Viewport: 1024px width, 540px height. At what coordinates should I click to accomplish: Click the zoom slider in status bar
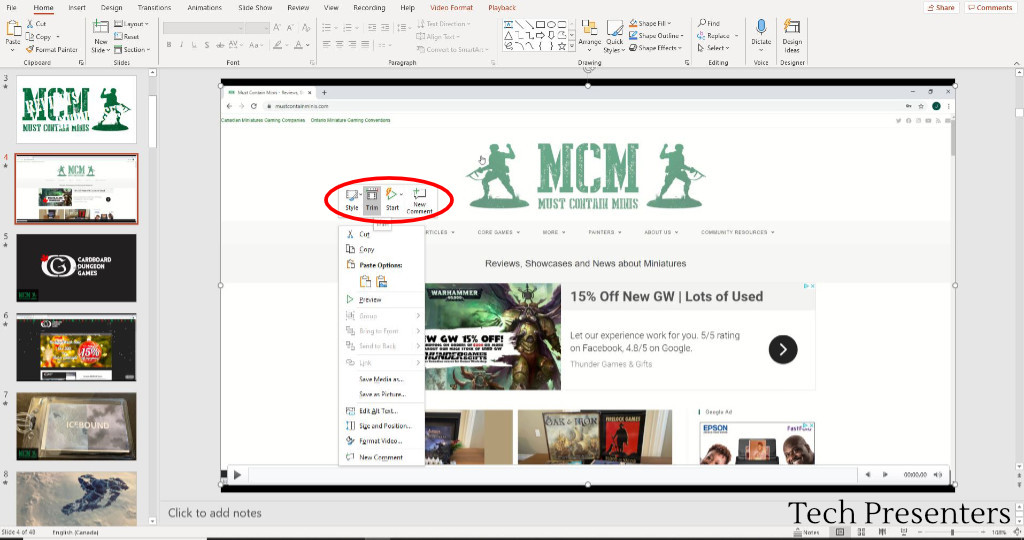(x=953, y=532)
